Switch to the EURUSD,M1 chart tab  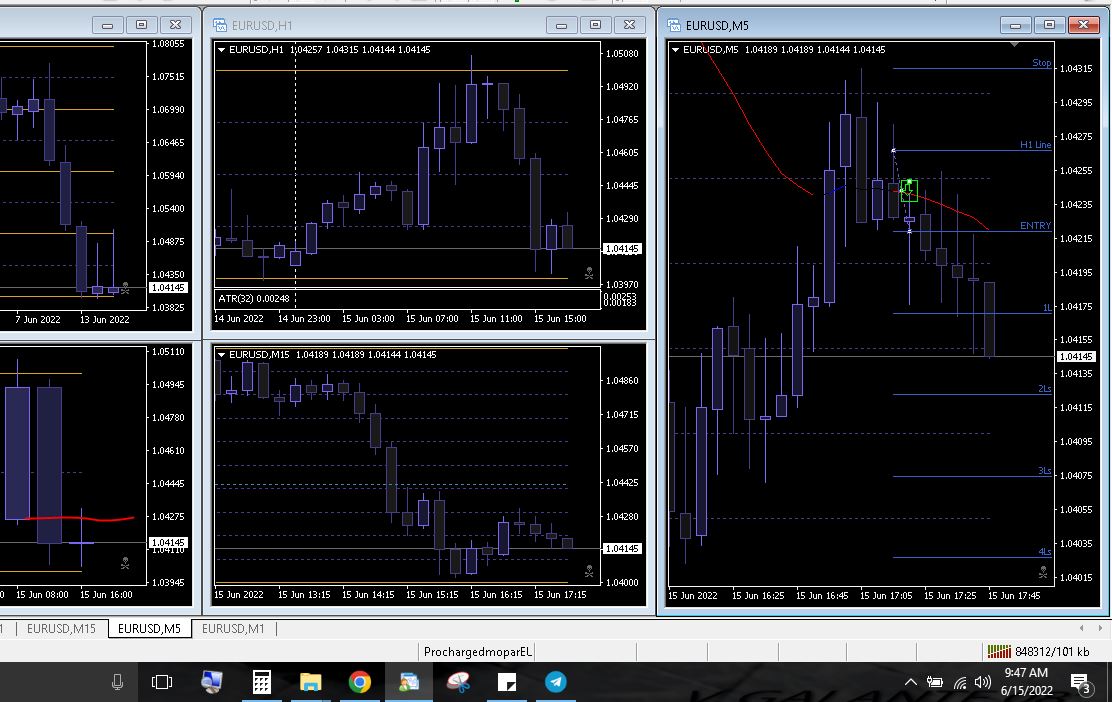pyautogui.click(x=233, y=628)
